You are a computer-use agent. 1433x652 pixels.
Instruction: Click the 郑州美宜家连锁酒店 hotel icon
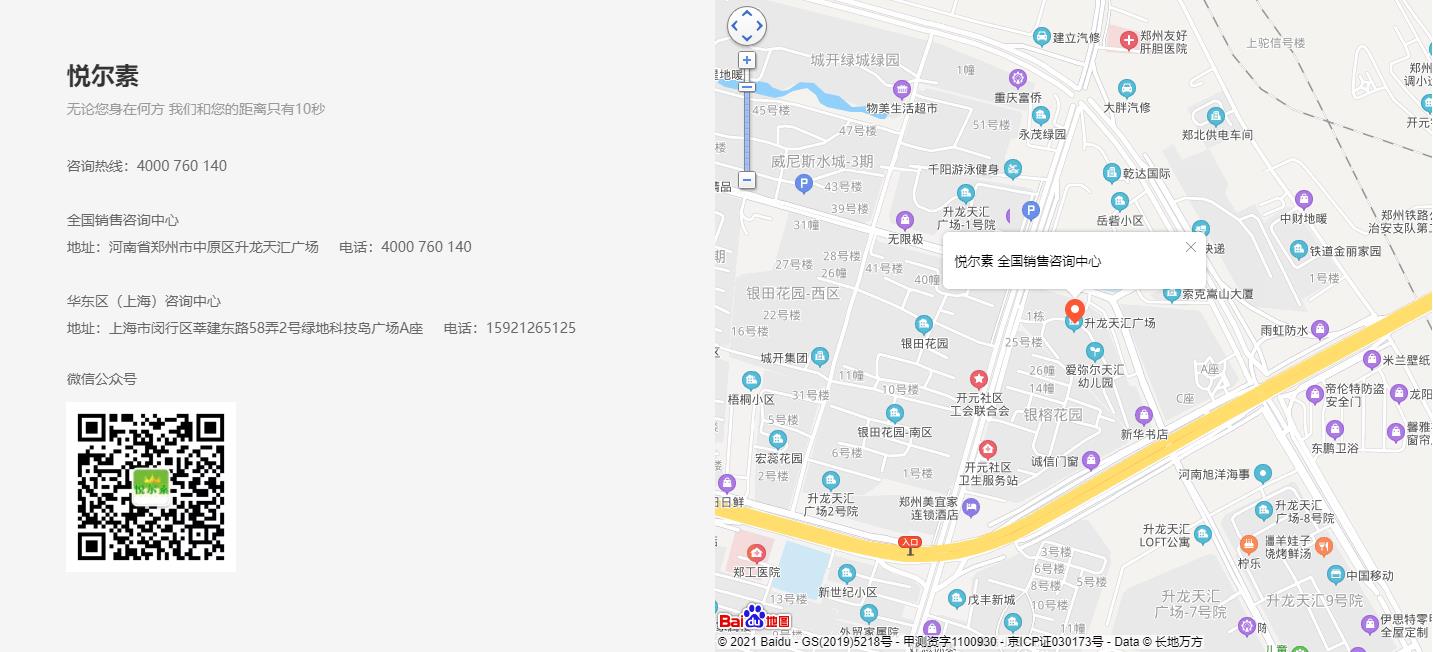click(x=971, y=508)
